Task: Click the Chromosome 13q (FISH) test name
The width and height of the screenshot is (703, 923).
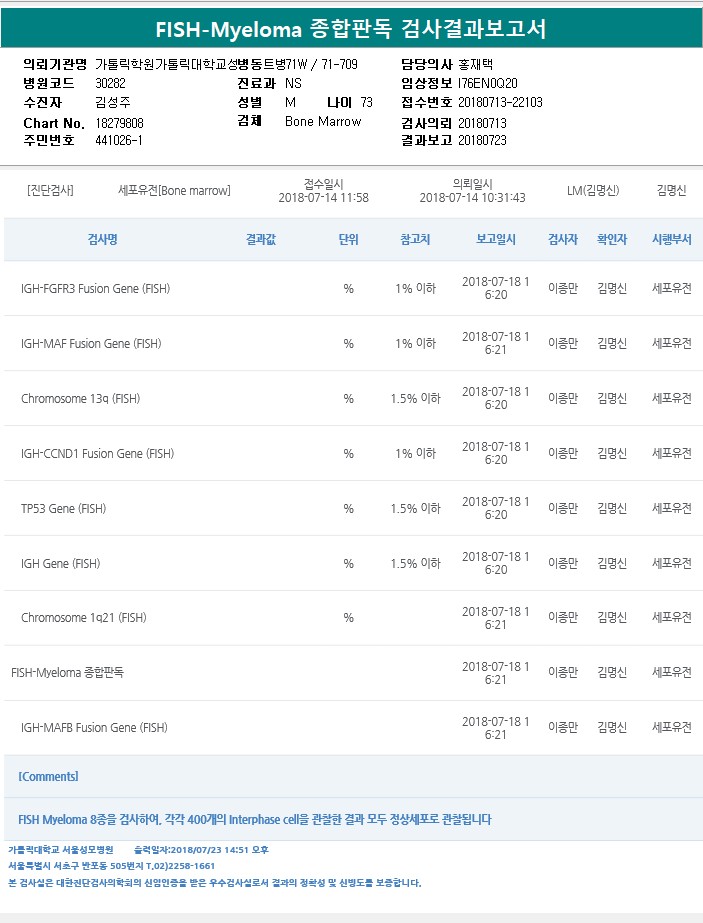Action: click(80, 399)
